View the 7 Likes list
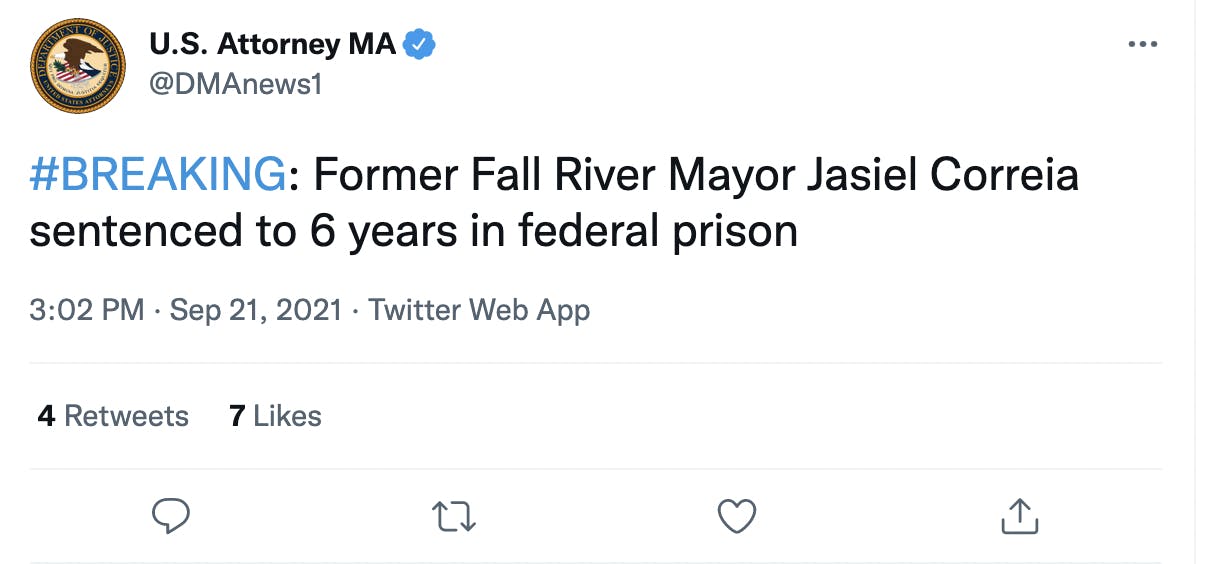Image resolution: width=1214 pixels, height=564 pixels. [x=275, y=416]
